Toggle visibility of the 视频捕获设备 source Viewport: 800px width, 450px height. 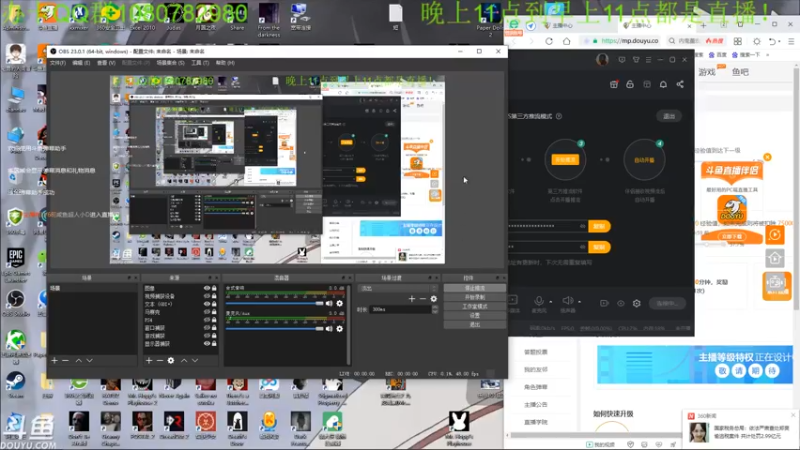(207, 296)
